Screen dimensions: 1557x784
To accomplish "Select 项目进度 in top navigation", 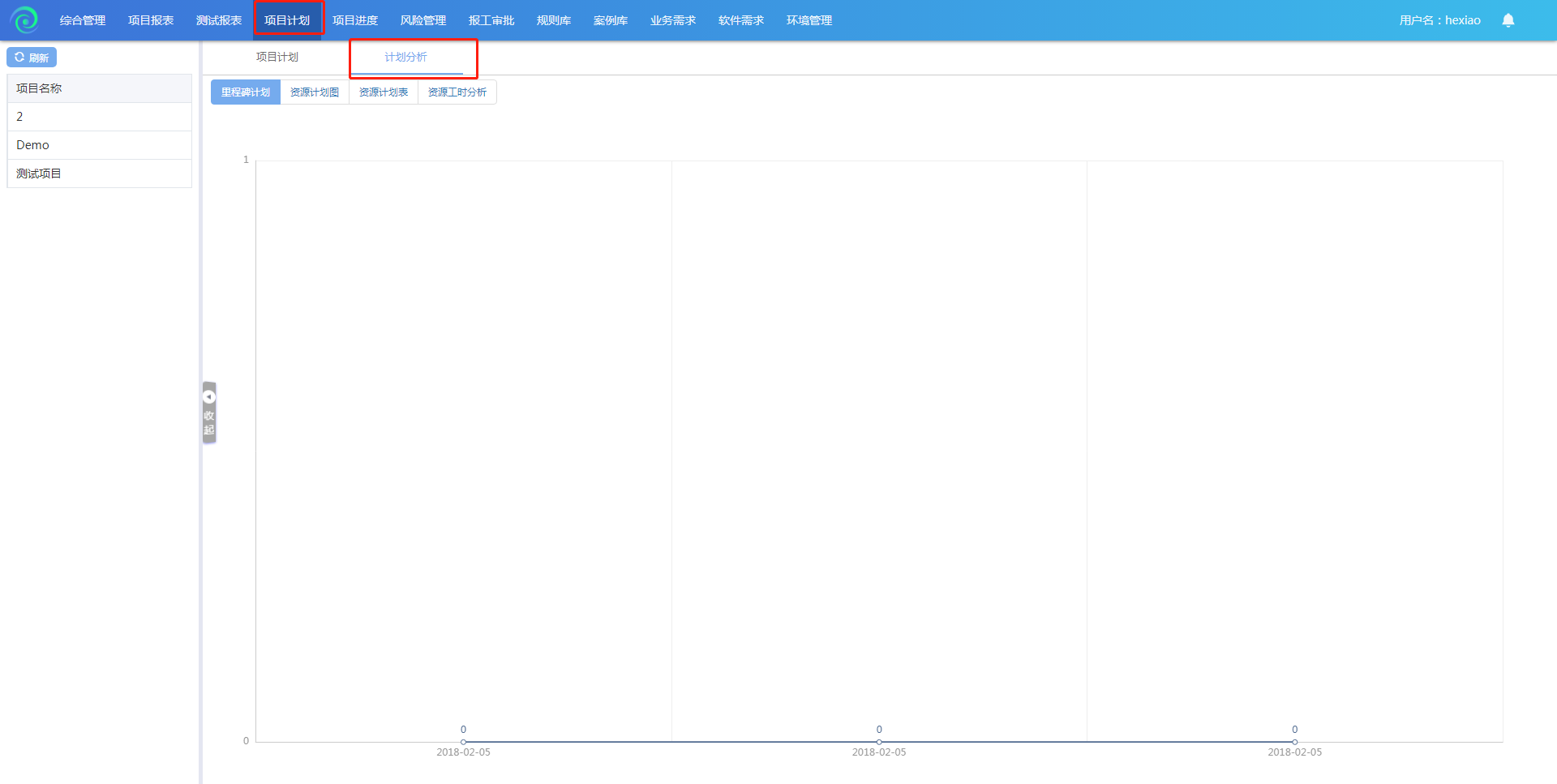I will [x=355, y=20].
